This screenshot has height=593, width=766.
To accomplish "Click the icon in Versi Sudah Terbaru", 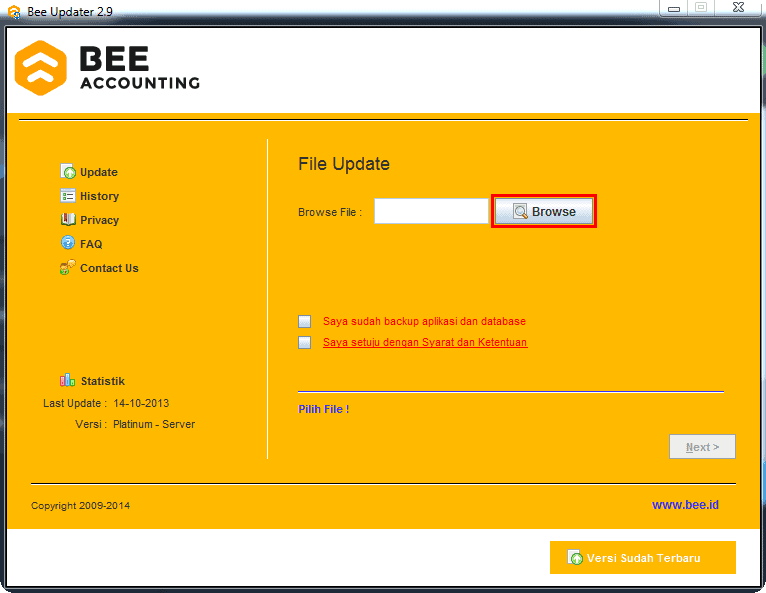I will coord(575,557).
